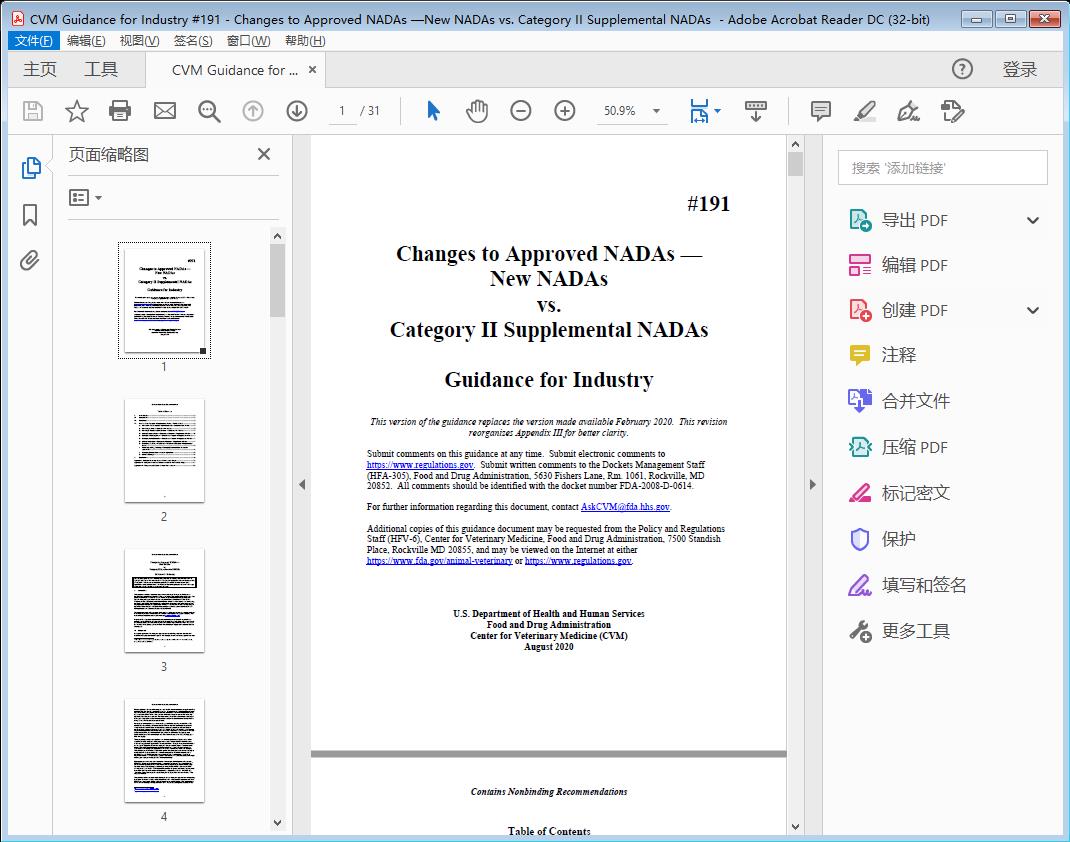The width and height of the screenshot is (1070, 842).
Task: Switch to the 主页 tab
Action: 39,69
